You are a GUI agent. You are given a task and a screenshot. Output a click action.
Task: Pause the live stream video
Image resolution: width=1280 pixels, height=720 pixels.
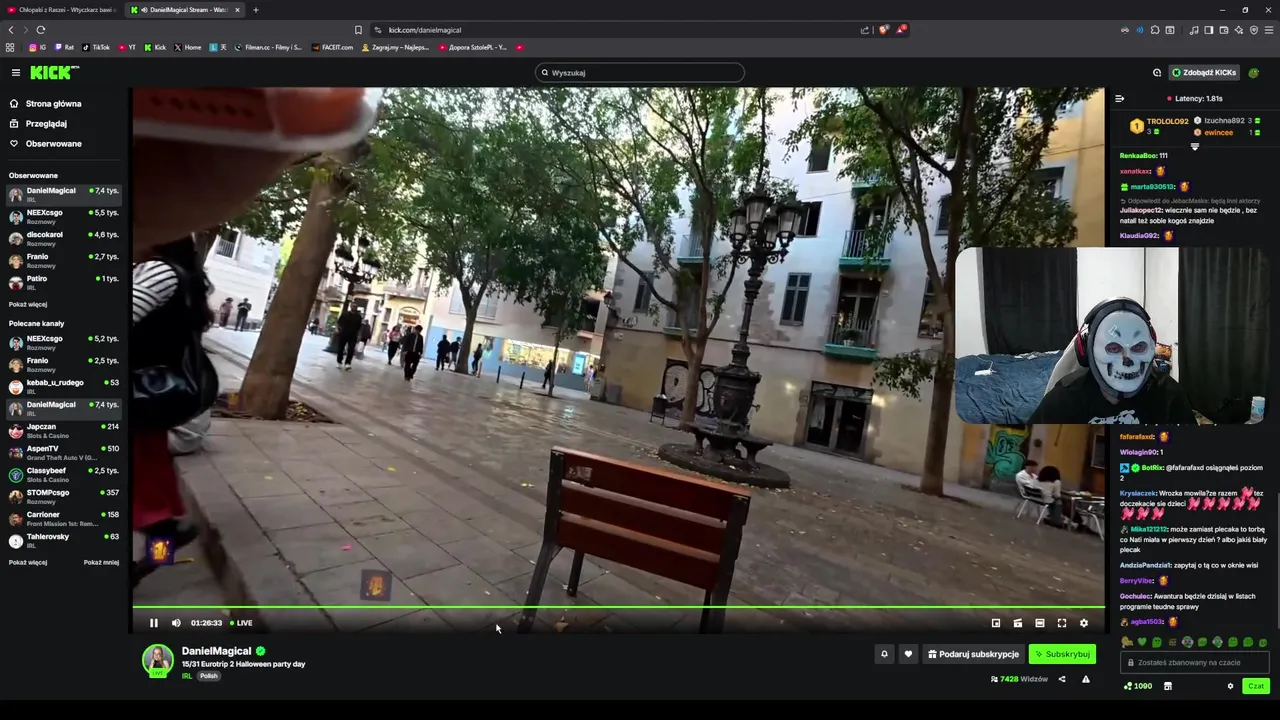coord(154,623)
